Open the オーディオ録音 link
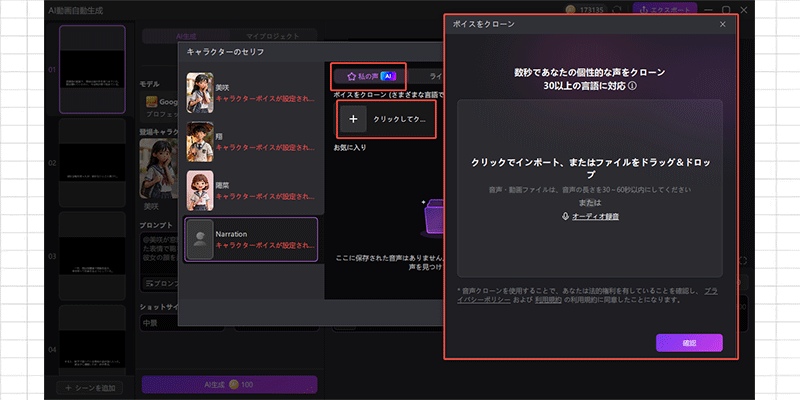Viewport: 800px width, 400px height. [x=595, y=216]
